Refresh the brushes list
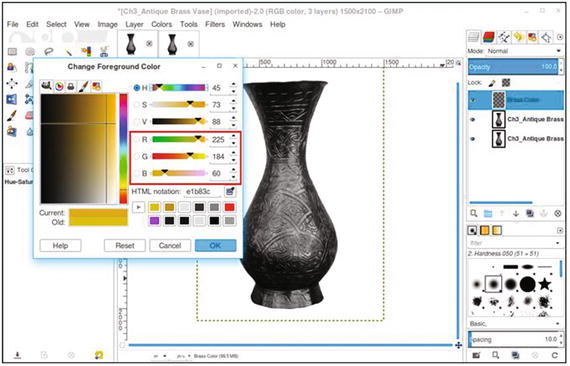The width and height of the screenshot is (570, 366). 554,355
